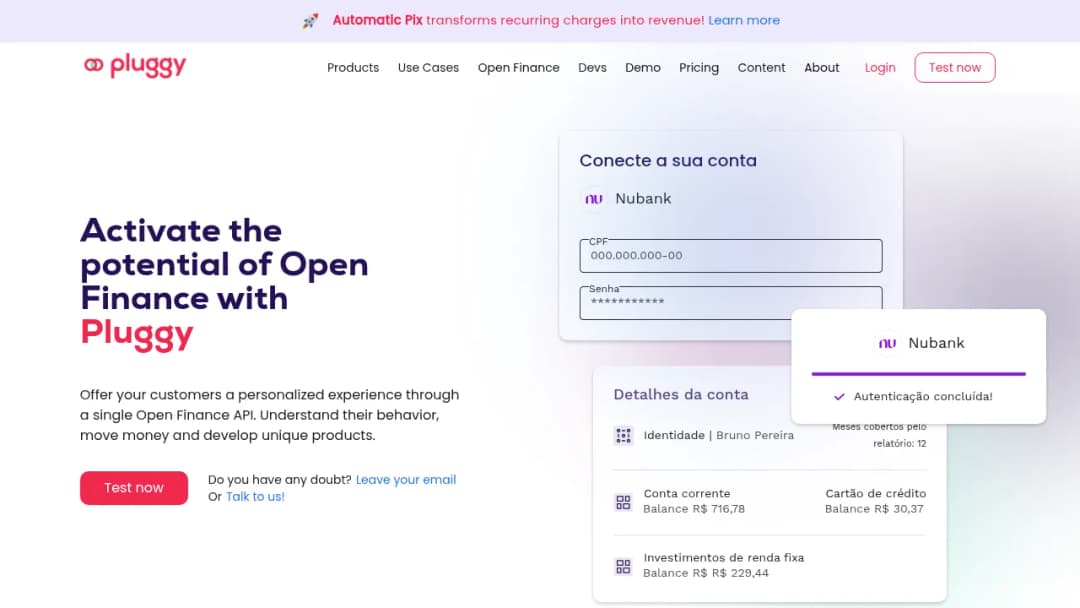This screenshot has width=1080, height=608.
Task: Click the Senha password field
Action: 731,302
